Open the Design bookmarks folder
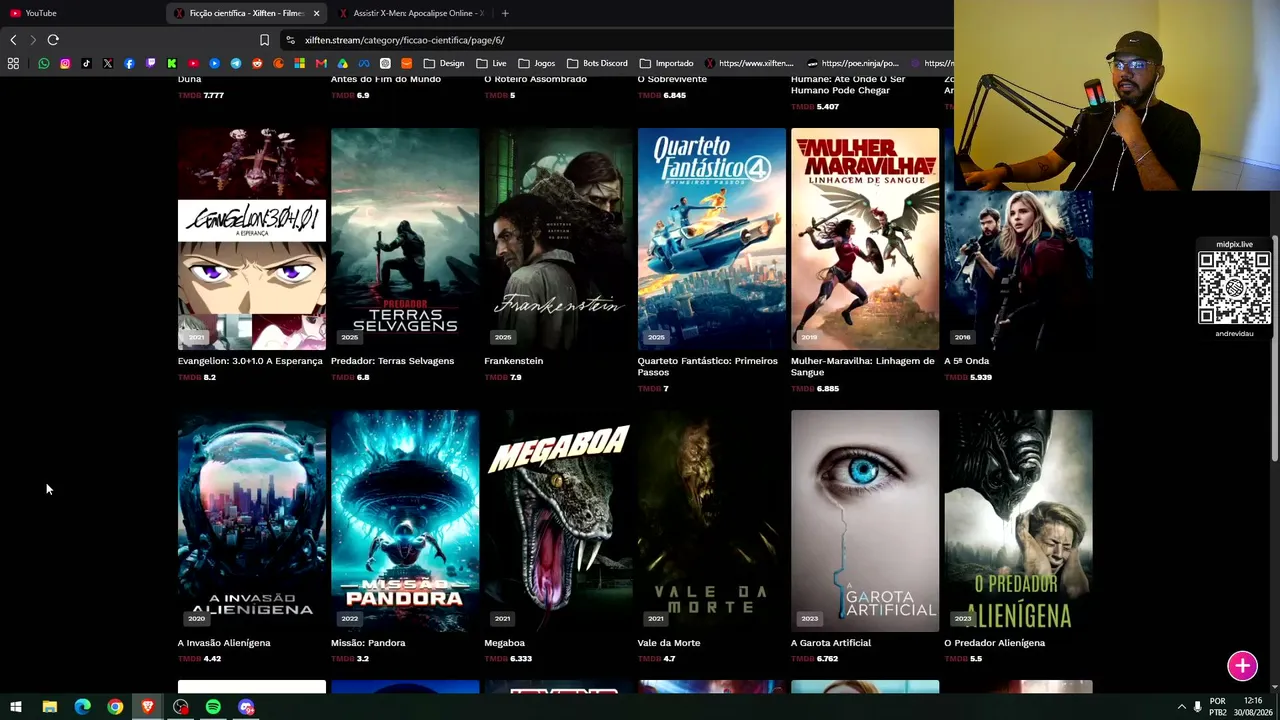 pos(445,63)
